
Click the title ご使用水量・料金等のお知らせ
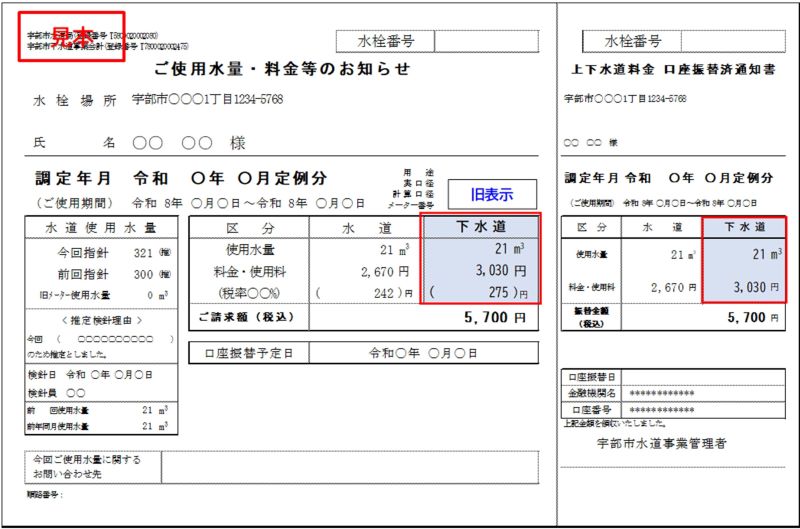[x=282, y=68]
